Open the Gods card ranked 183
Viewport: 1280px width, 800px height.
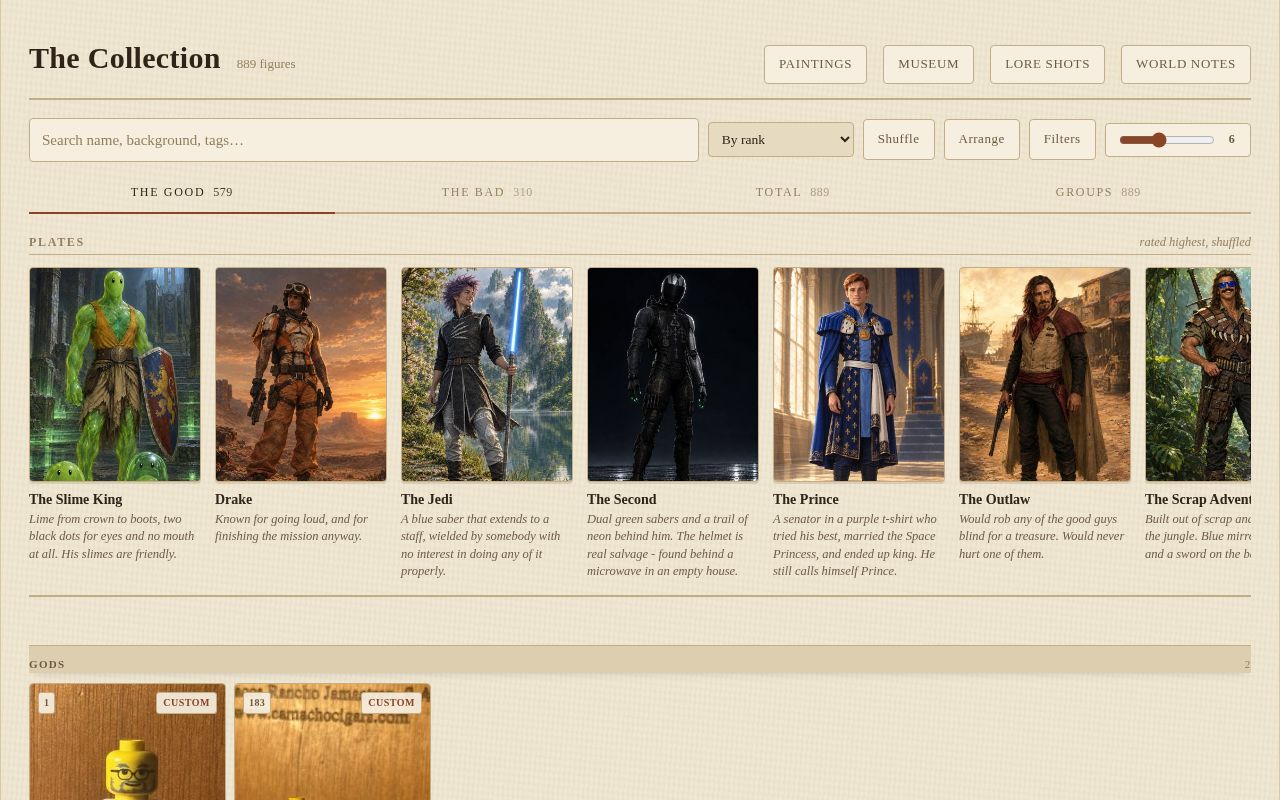click(x=332, y=742)
